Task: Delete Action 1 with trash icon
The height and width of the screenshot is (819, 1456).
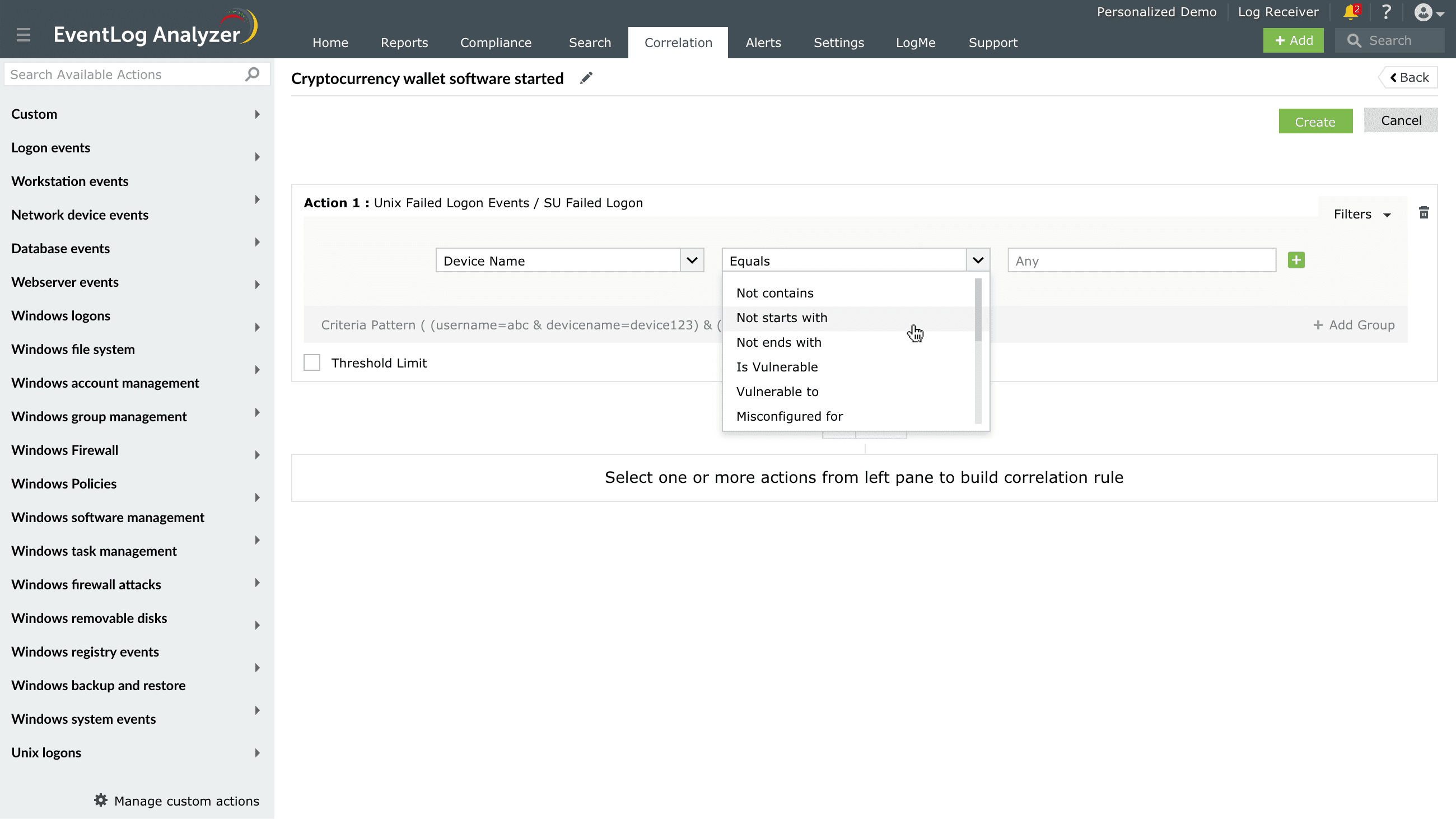Action: pyautogui.click(x=1424, y=213)
